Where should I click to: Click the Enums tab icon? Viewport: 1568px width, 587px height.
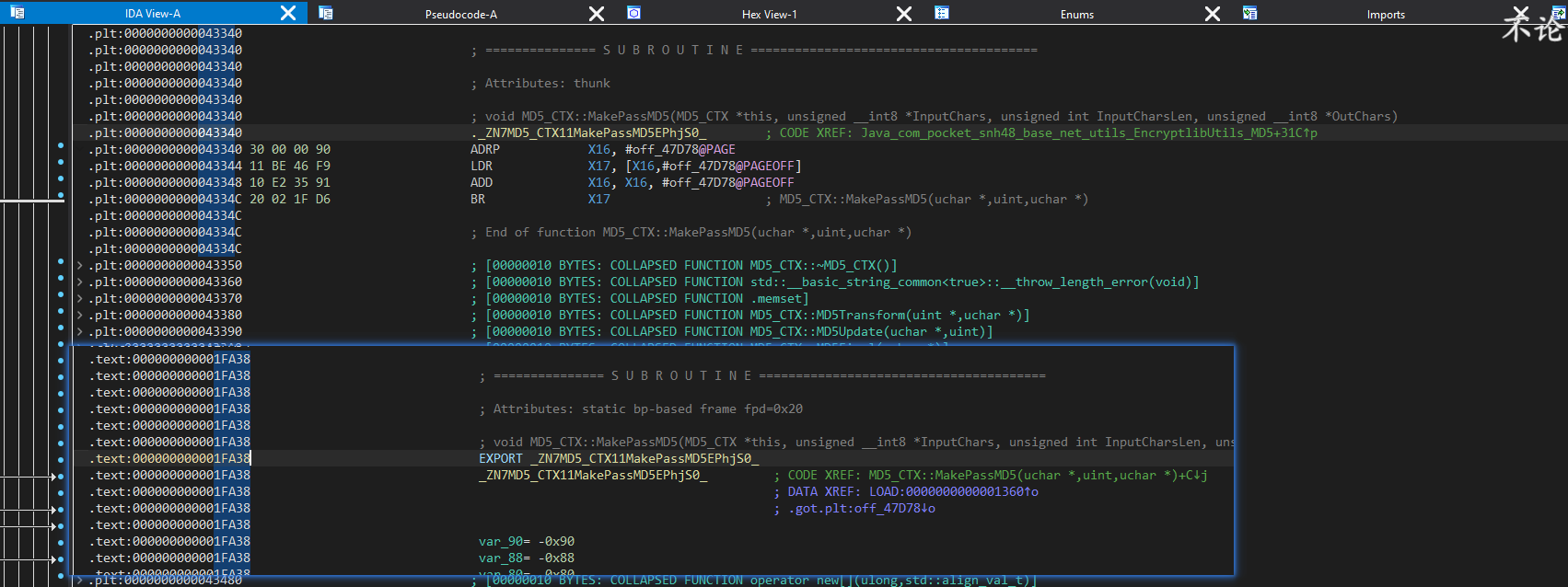(x=941, y=13)
